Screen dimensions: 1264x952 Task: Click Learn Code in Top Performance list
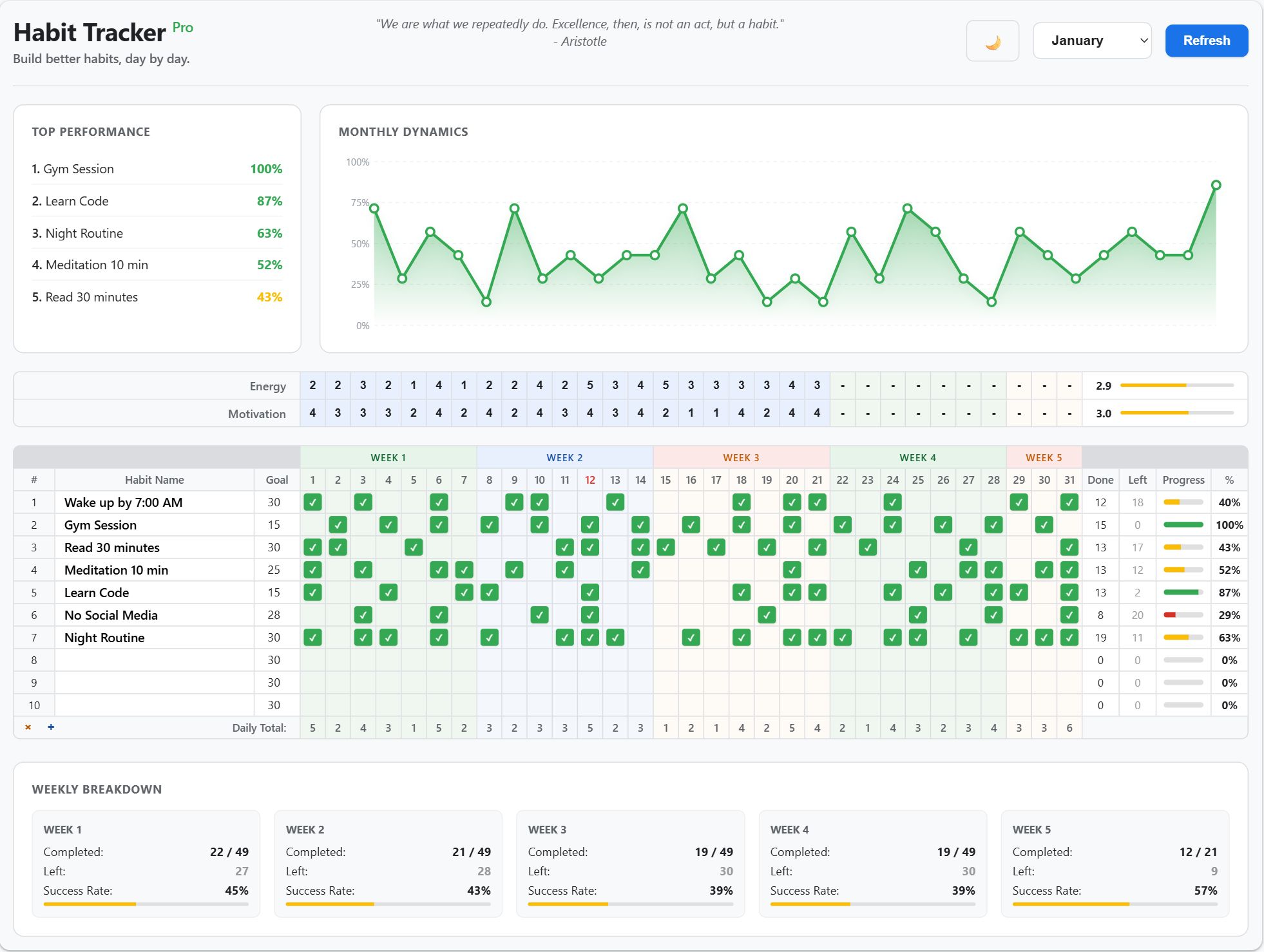pyautogui.click(x=77, y=201)
